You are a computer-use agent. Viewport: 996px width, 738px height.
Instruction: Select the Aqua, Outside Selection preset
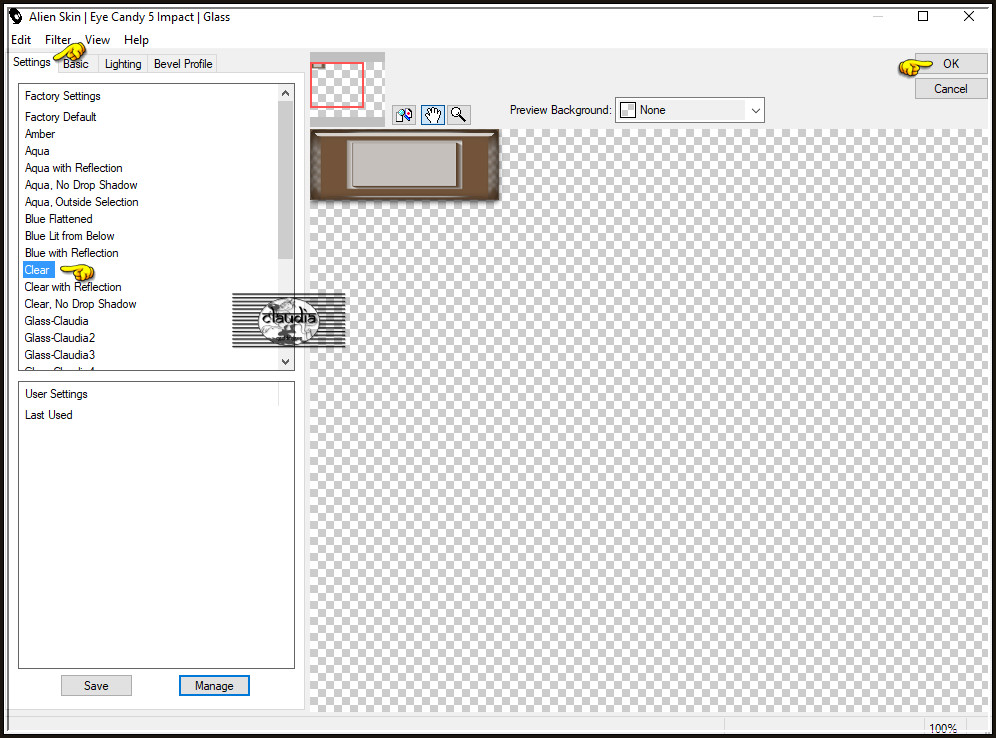(x=82, y=202)
